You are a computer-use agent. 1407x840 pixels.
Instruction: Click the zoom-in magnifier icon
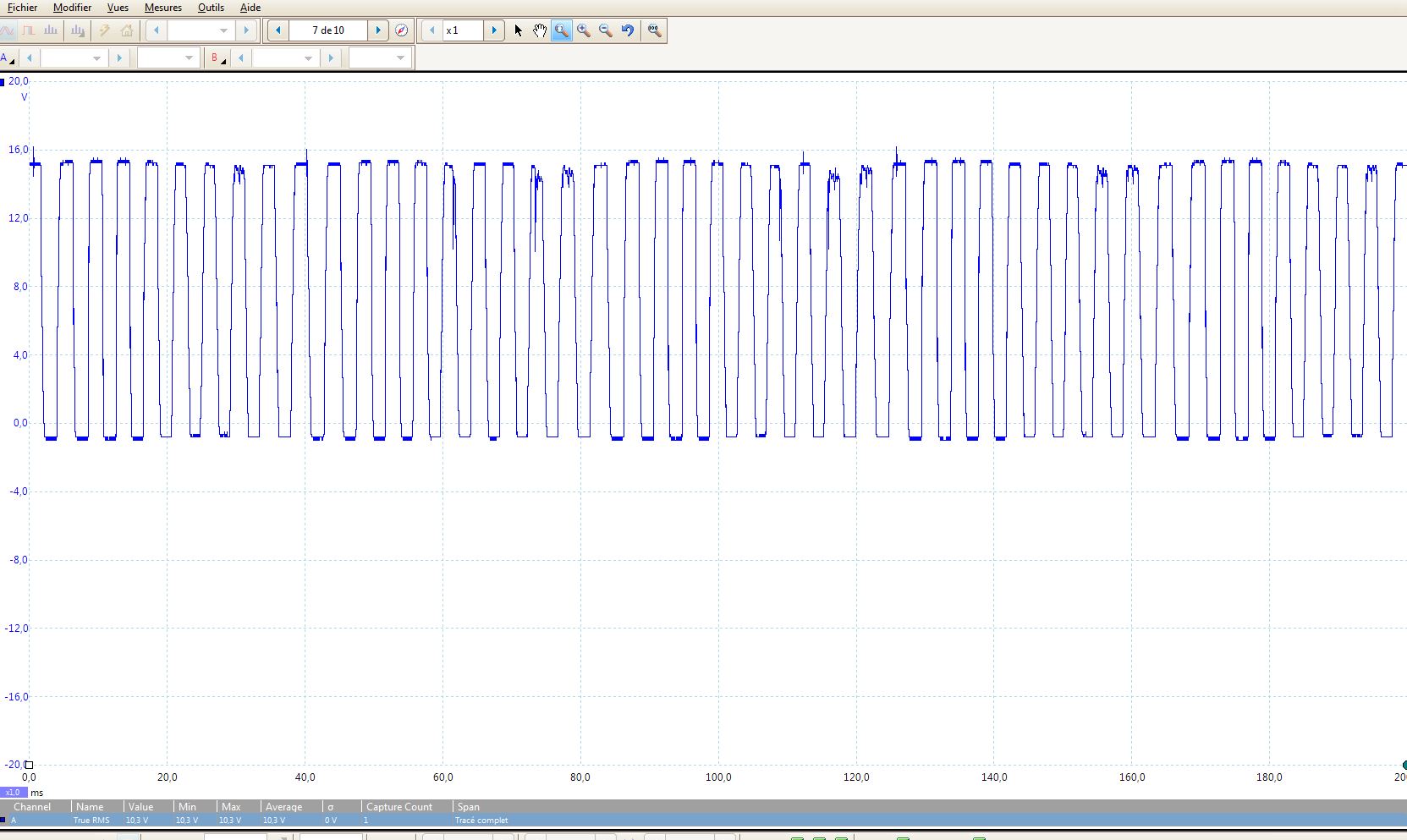(584, 30)
